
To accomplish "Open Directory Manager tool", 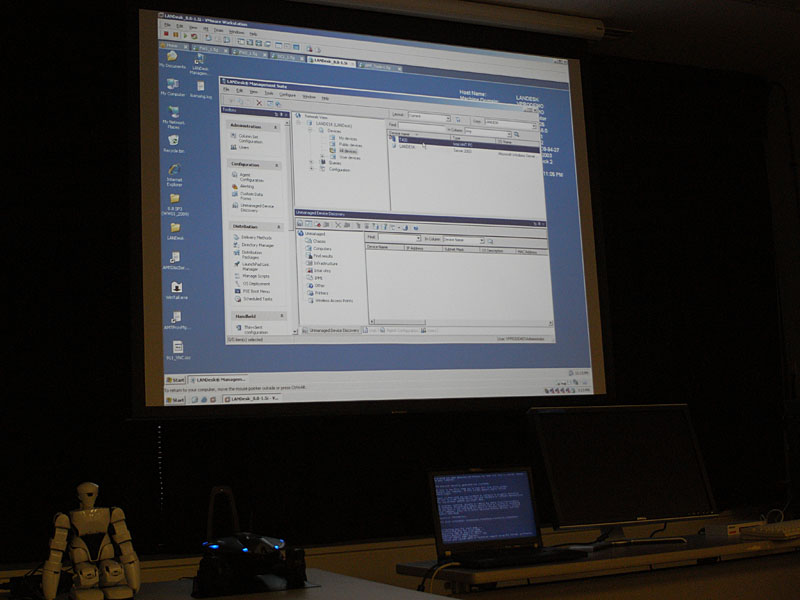I will pos(254,245).
